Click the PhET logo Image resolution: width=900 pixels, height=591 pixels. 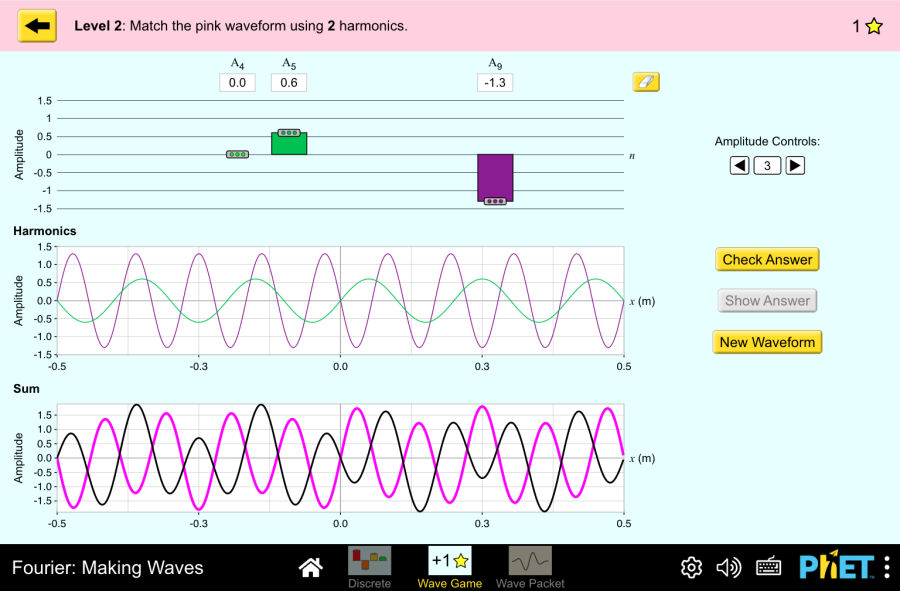(835, 566)
